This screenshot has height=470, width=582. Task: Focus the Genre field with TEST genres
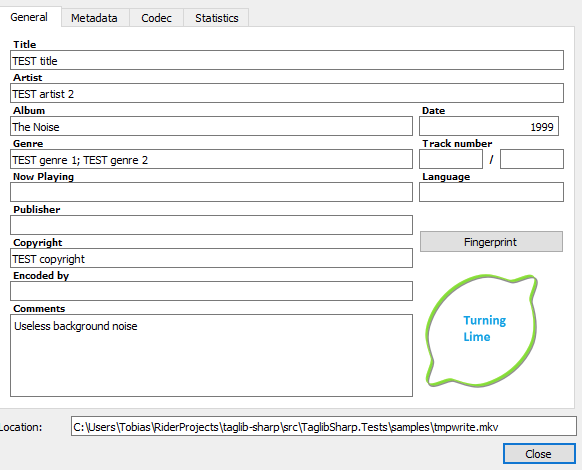point(211,159)
